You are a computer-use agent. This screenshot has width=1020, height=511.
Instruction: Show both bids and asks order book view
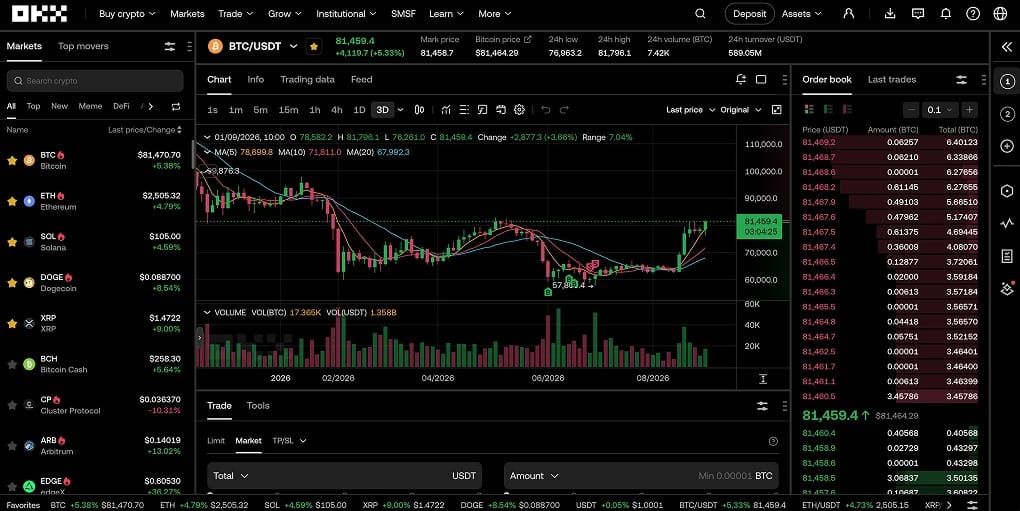click(809, 109)
